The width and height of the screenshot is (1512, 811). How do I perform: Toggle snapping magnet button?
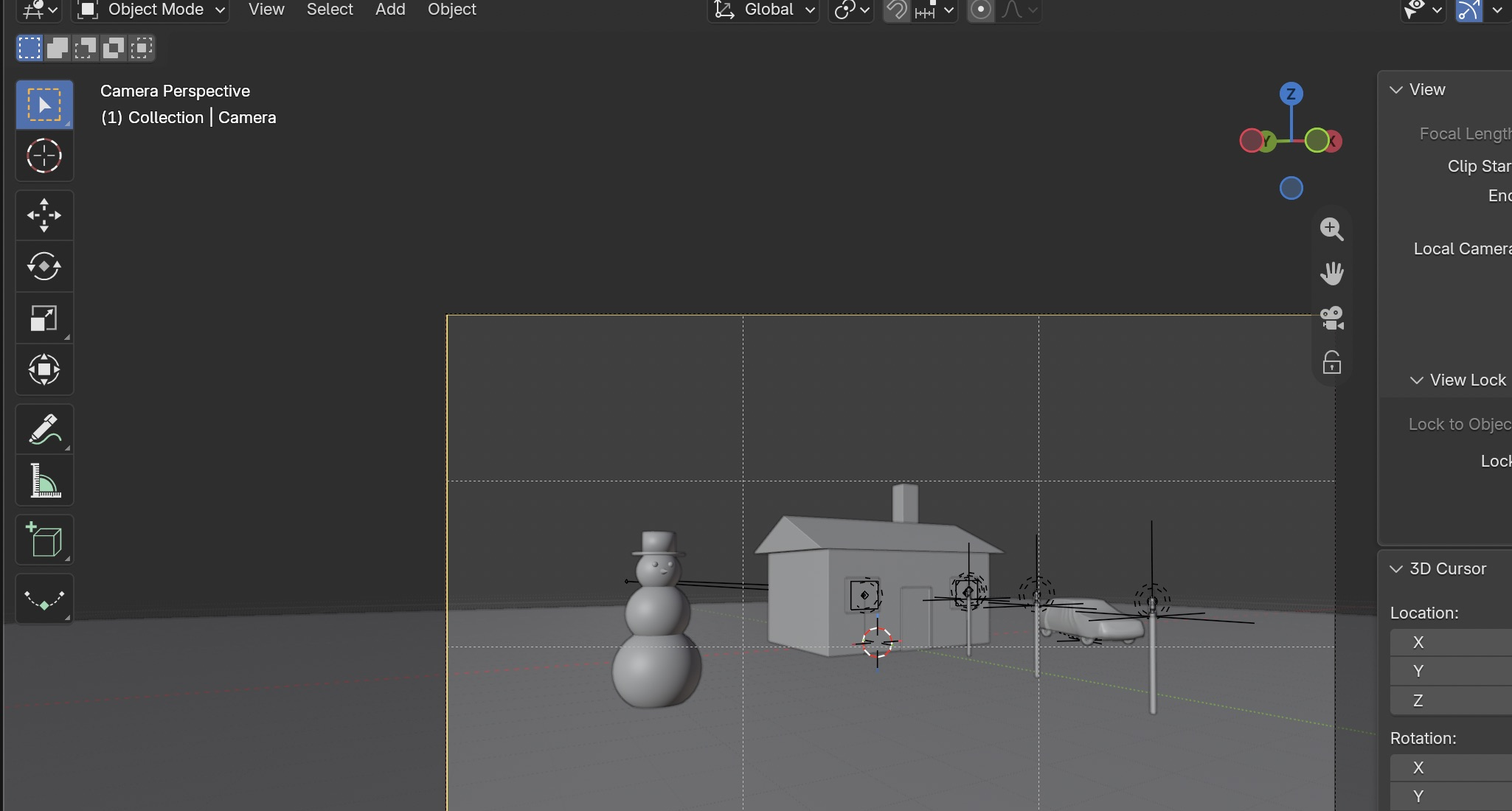tap(896, 10)
